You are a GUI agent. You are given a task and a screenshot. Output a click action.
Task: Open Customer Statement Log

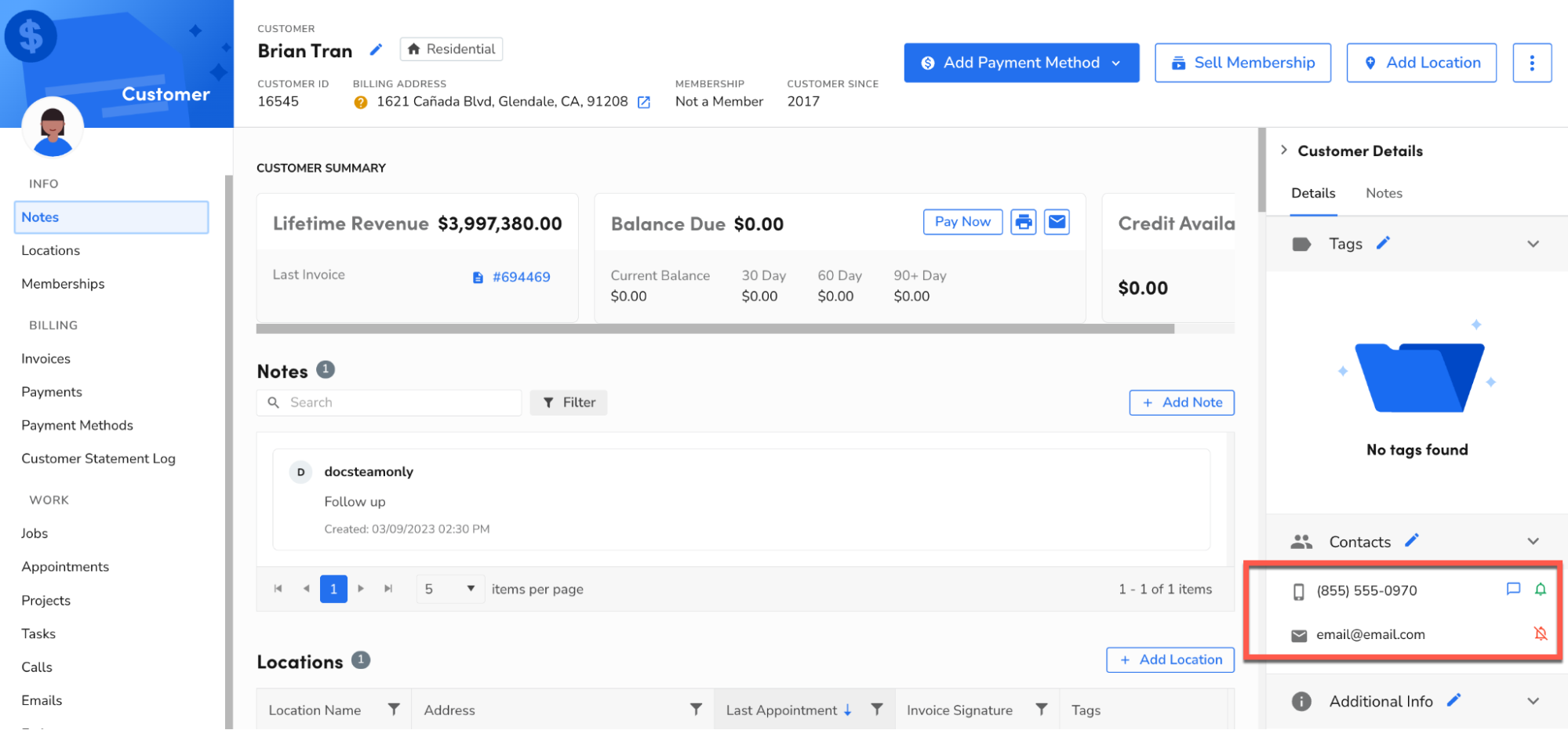(x=98, y=459)
